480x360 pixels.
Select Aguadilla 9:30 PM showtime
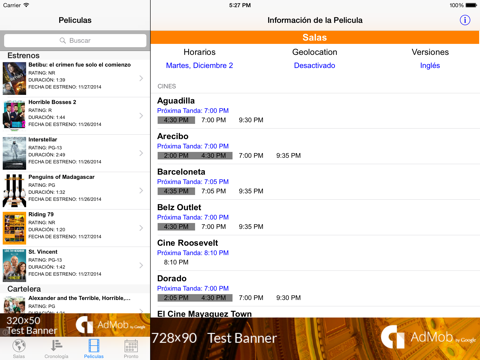pos(251,120)
